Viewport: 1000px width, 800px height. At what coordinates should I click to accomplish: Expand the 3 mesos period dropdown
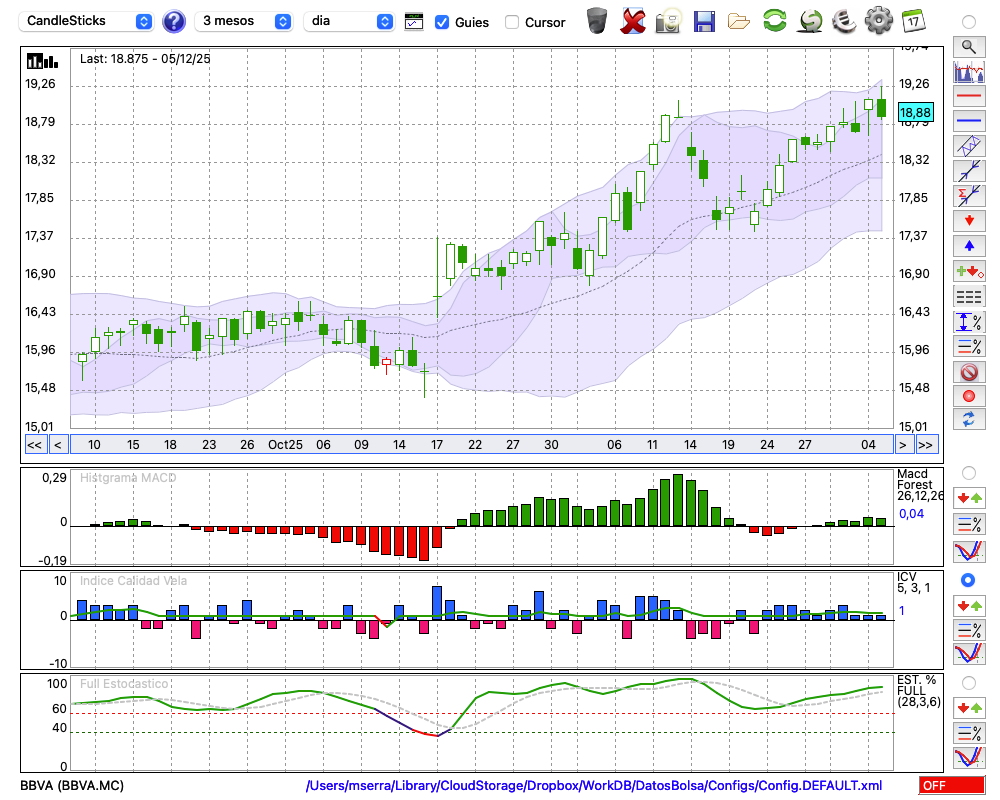[x=246, y=21]
